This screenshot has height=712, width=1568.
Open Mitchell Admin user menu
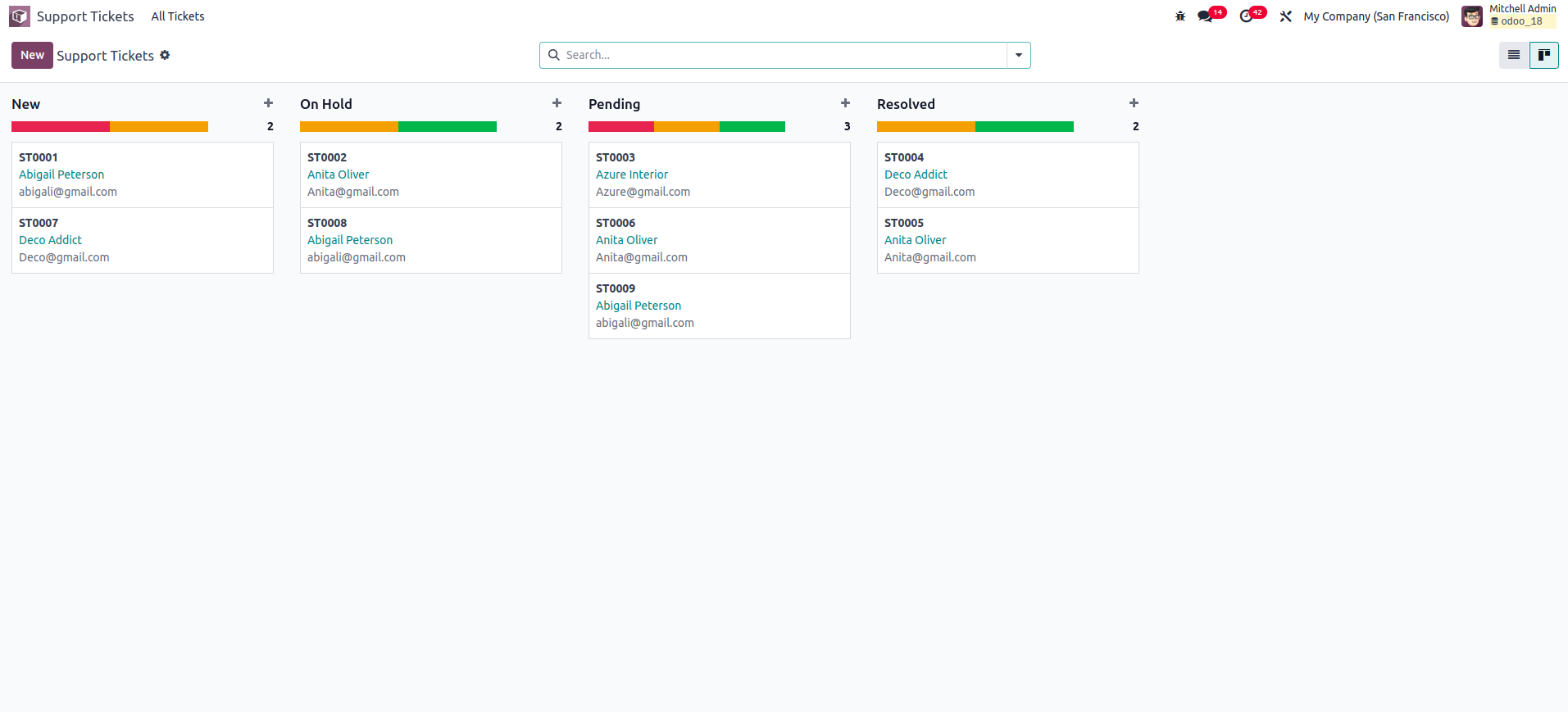1508,16
